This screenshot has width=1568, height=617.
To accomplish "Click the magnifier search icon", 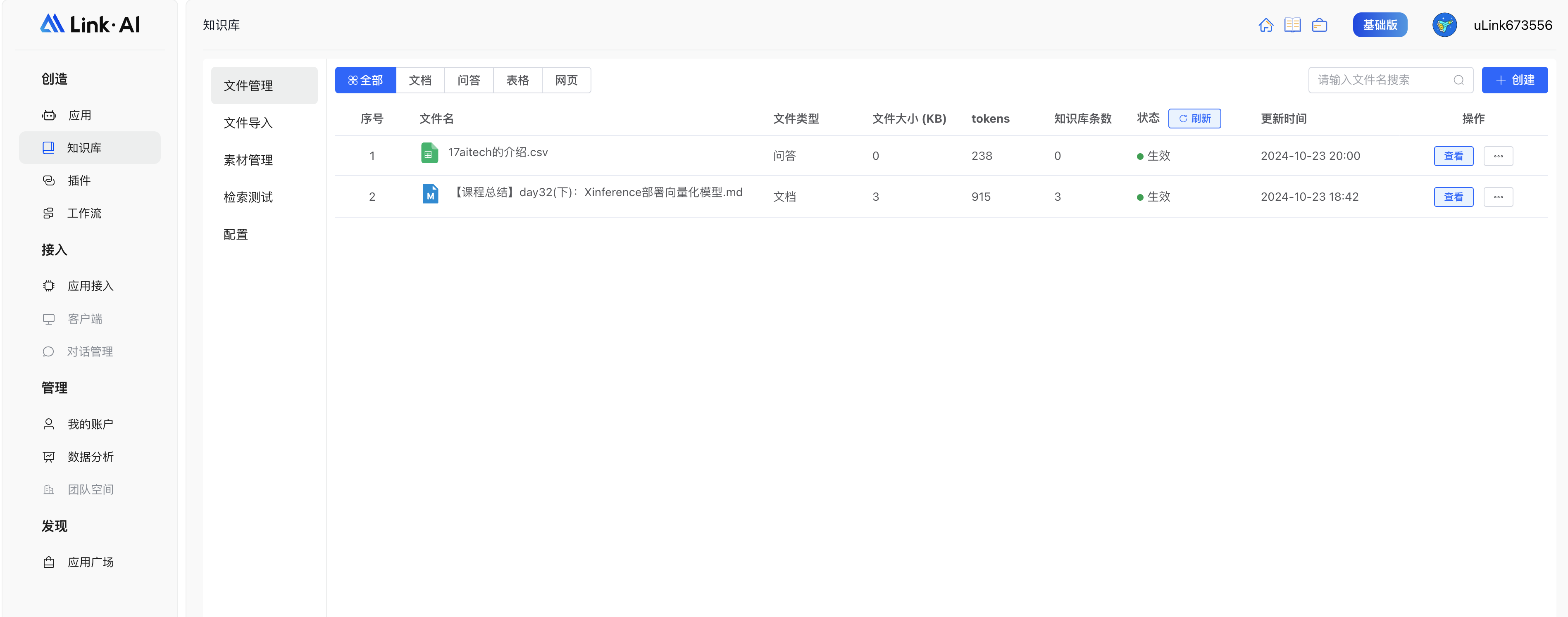I will [x=1458, y=80].
